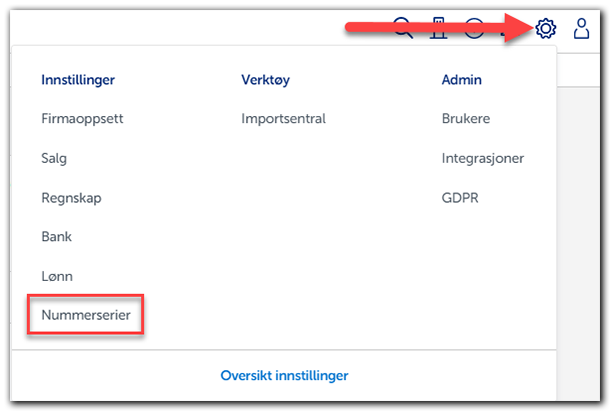Click the Oversikt innstillinger link
The width and height of the screenshot is (610, 411).
284,376
